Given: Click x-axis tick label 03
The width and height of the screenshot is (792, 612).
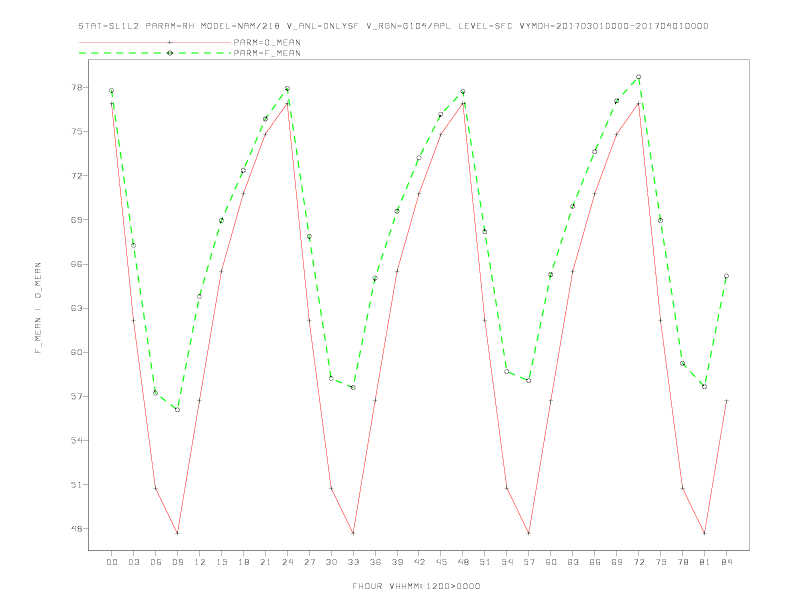Looking at the screenshot, I should 133,562.
